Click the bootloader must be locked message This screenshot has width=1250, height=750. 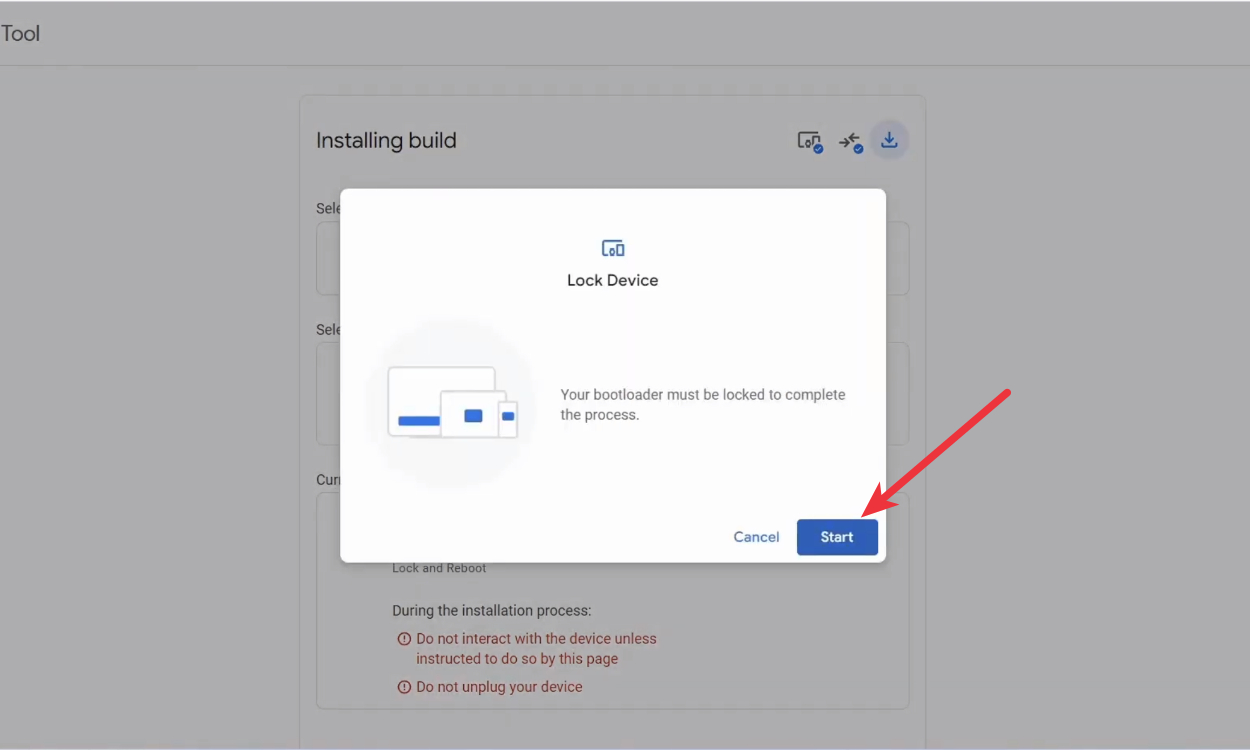coord(702,405)
